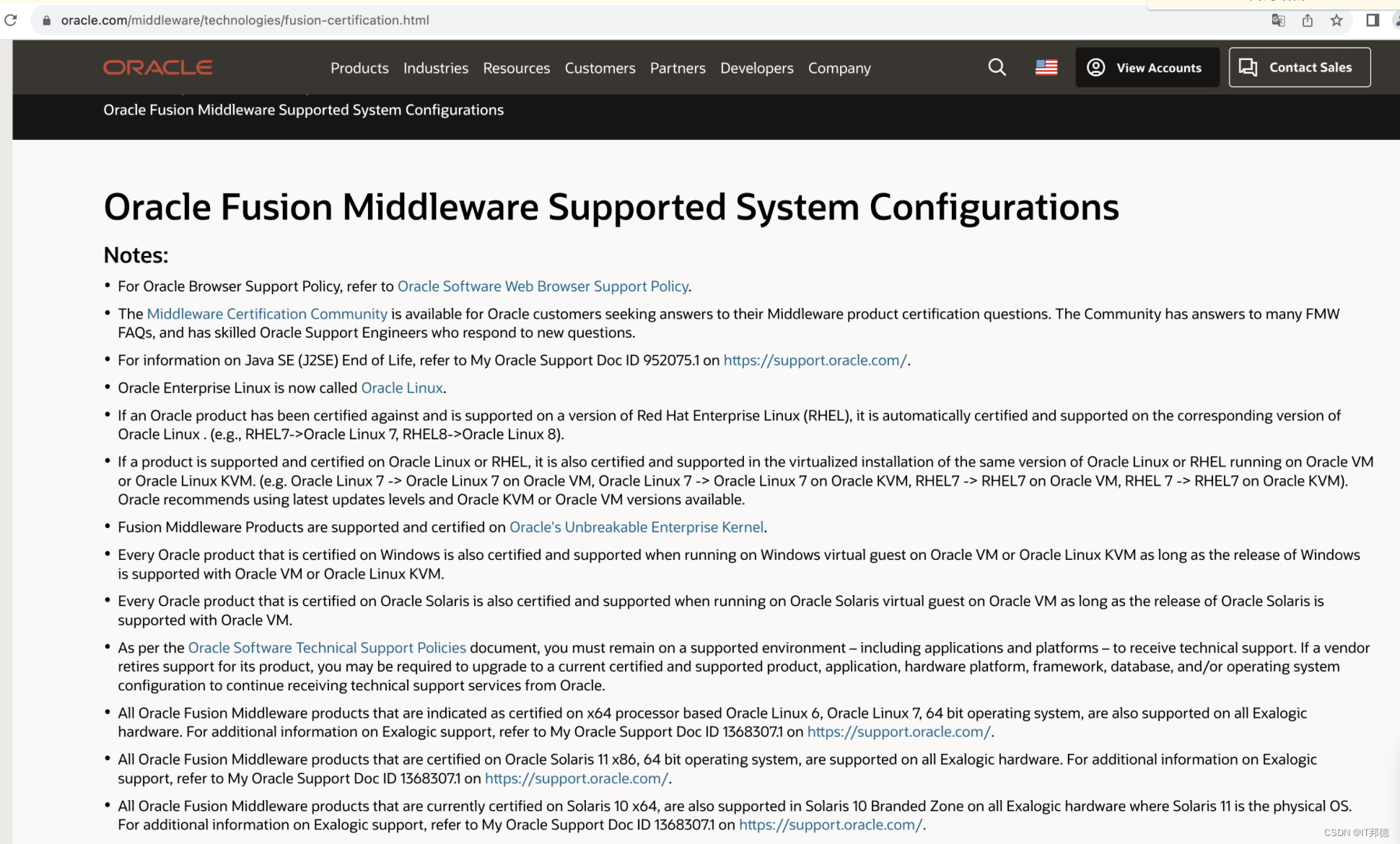Image resolution: width=1400 pixels, height=844 pixels.
Task: Click the large page title heading
Action: pyautogui.click(x=611, y=207)
